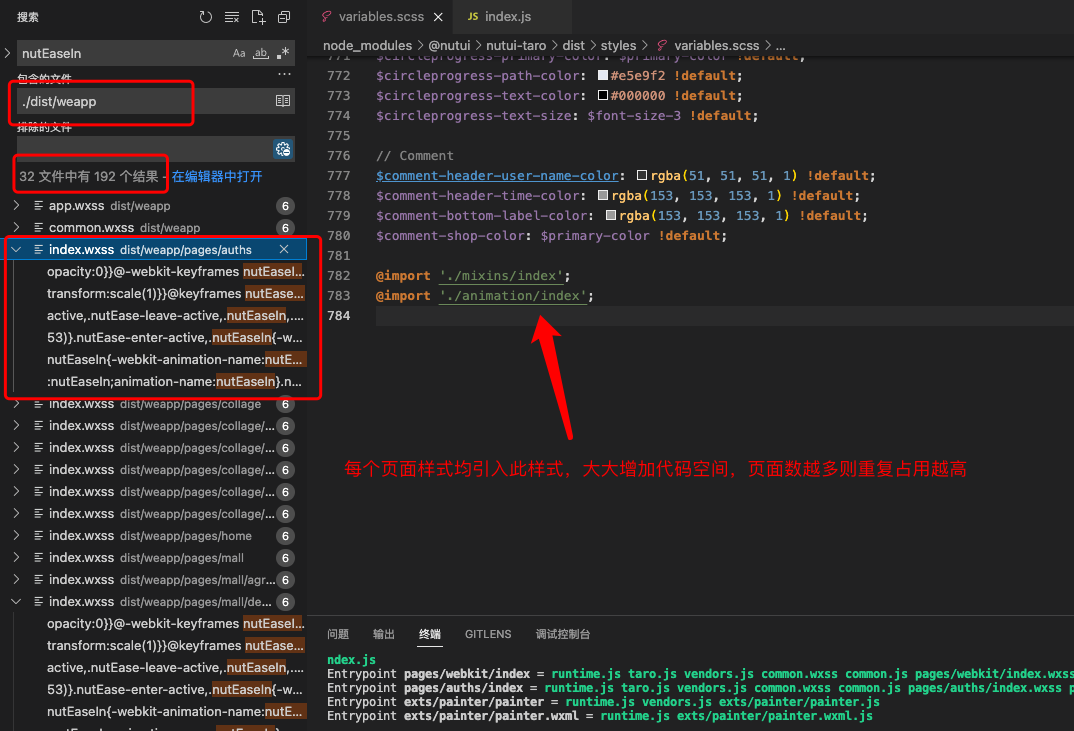
Task: Expand the replace field chevron
Action: point(8,53)
